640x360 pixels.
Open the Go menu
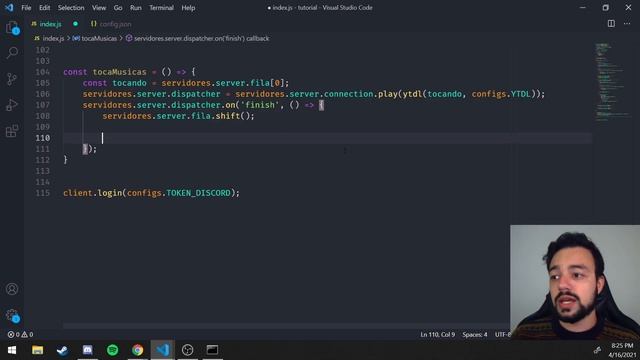pos(118,8)
